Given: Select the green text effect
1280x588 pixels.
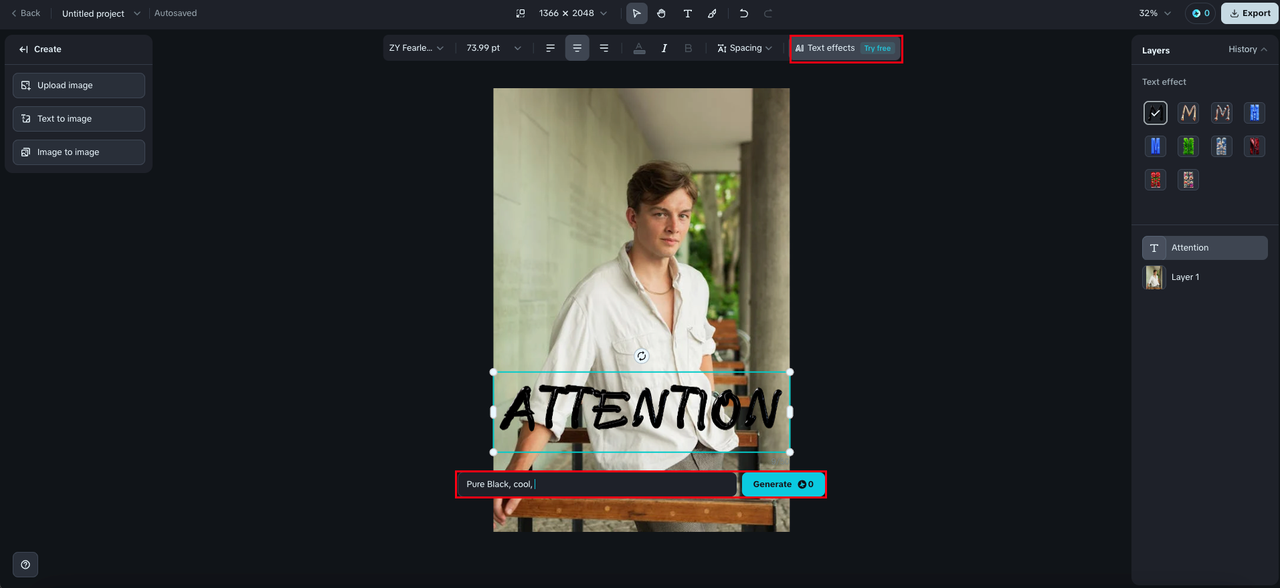Looking at the screenshot, I should coord(1188,146).
